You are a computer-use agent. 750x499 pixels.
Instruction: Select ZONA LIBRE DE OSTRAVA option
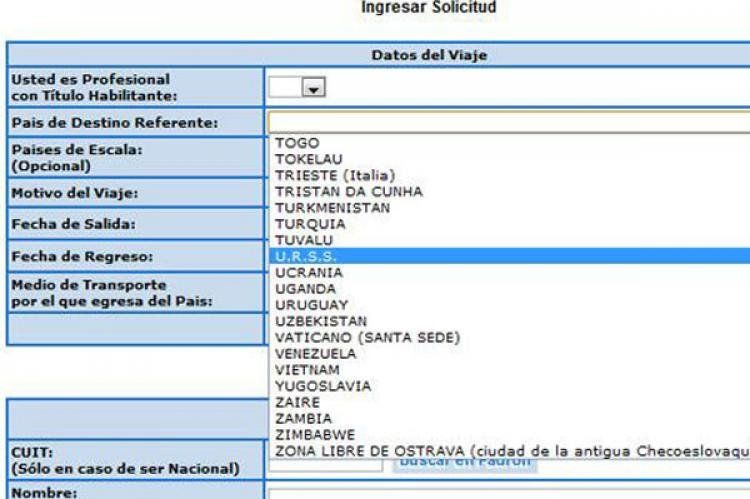tap(510, 451)
